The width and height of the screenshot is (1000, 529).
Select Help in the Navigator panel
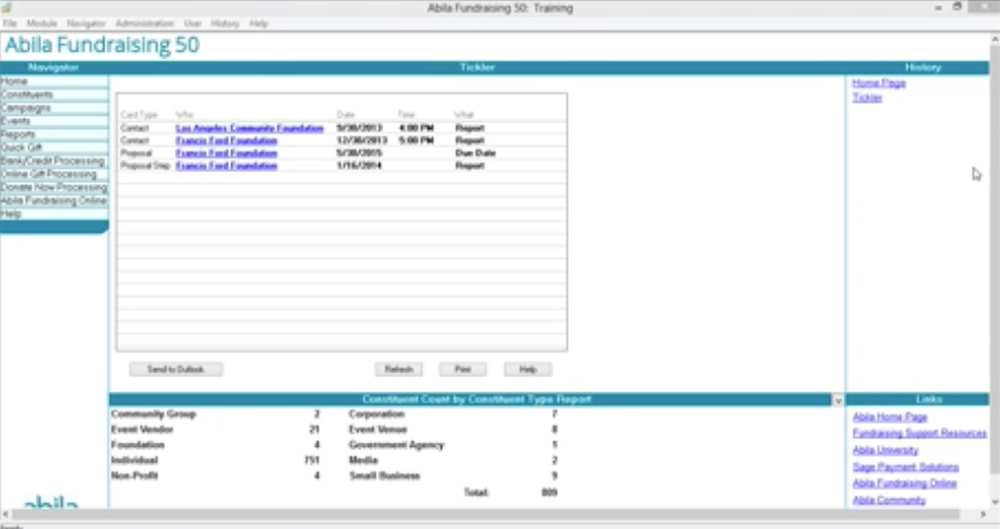pos(54,214)
